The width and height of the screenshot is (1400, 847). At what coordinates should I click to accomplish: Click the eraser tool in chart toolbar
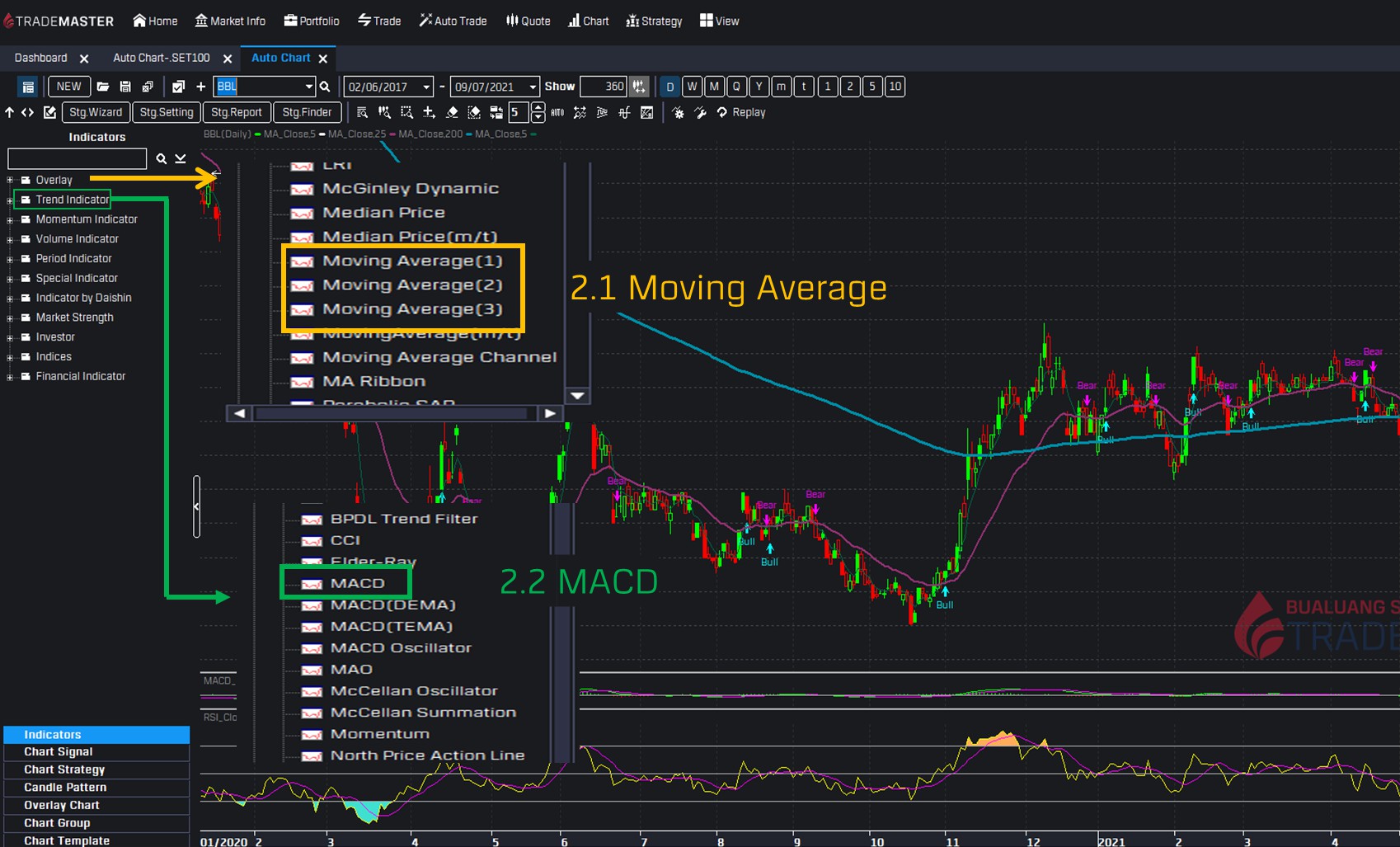pos(452,112)
